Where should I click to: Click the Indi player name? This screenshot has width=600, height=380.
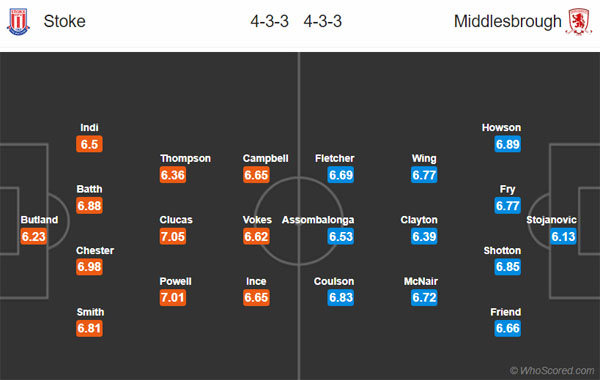(x=89, y=127)
